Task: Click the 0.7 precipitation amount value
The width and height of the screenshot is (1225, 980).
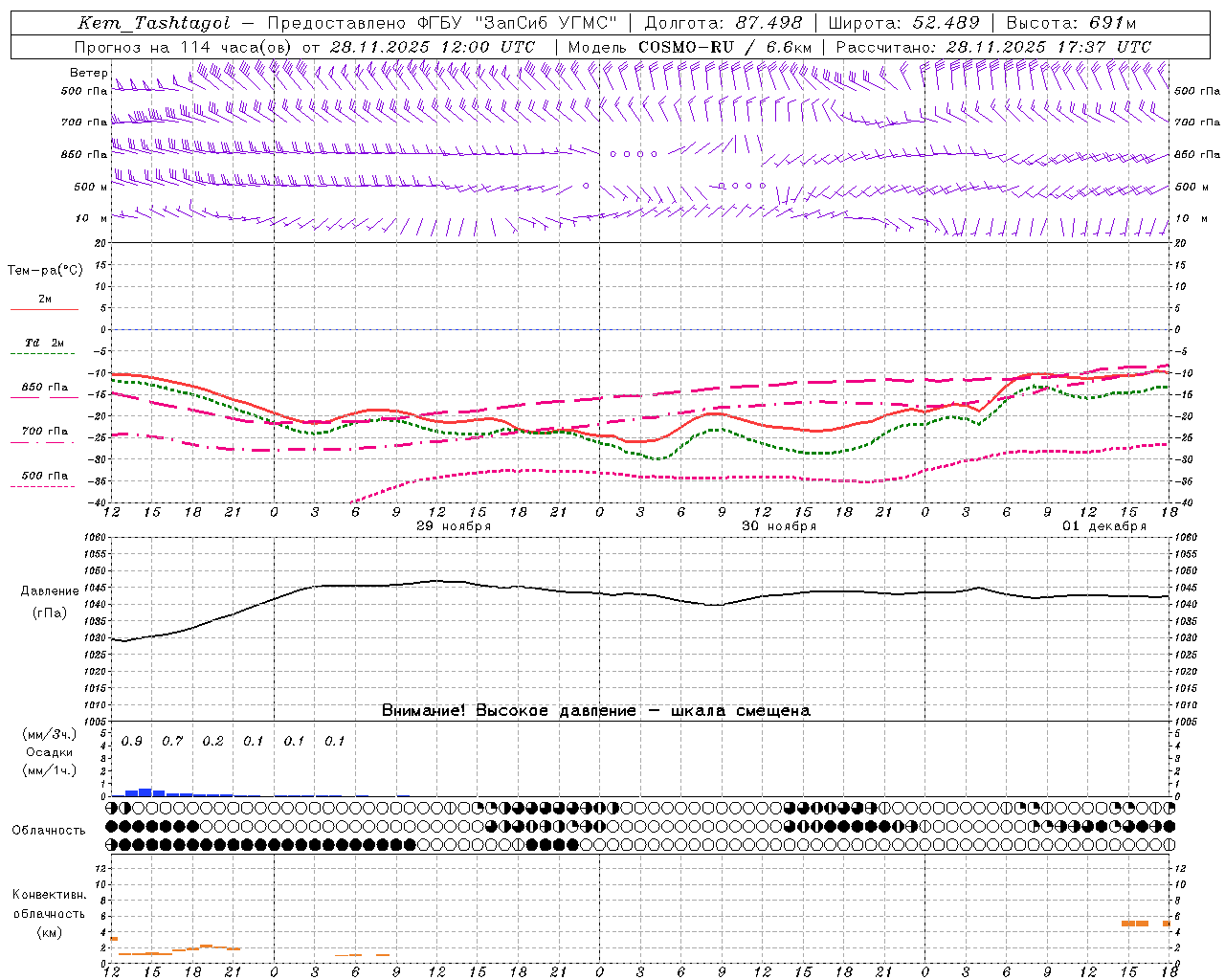Action: [172, 742]
